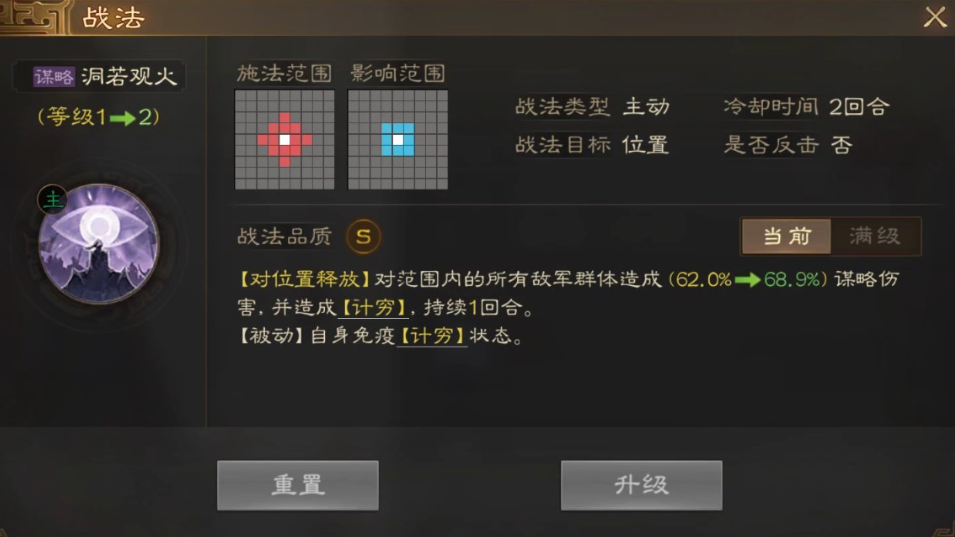Click the 施法范围 red cross grid

tap(284, 140)
